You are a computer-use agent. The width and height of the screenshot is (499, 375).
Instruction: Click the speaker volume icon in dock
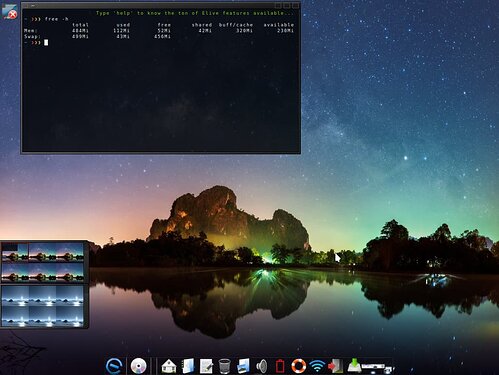point(262,366)
